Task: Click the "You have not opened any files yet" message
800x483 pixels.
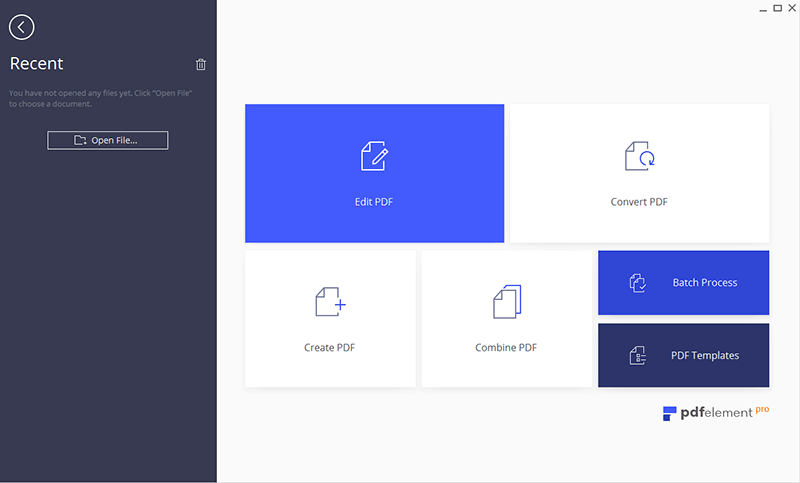Action: tap(100, 98)
